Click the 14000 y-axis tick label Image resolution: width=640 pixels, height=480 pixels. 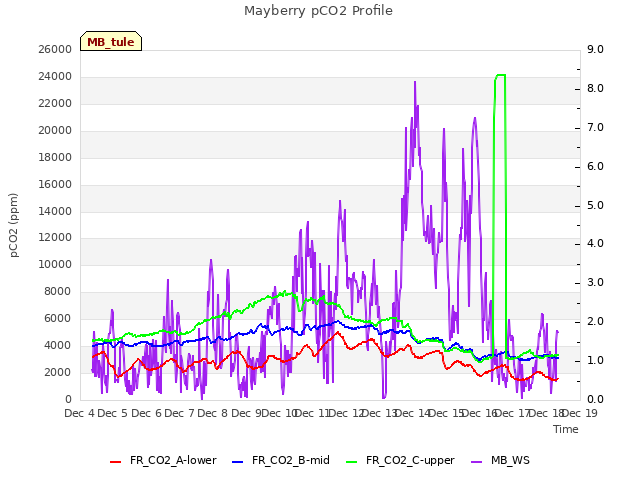tap(55, 211)
